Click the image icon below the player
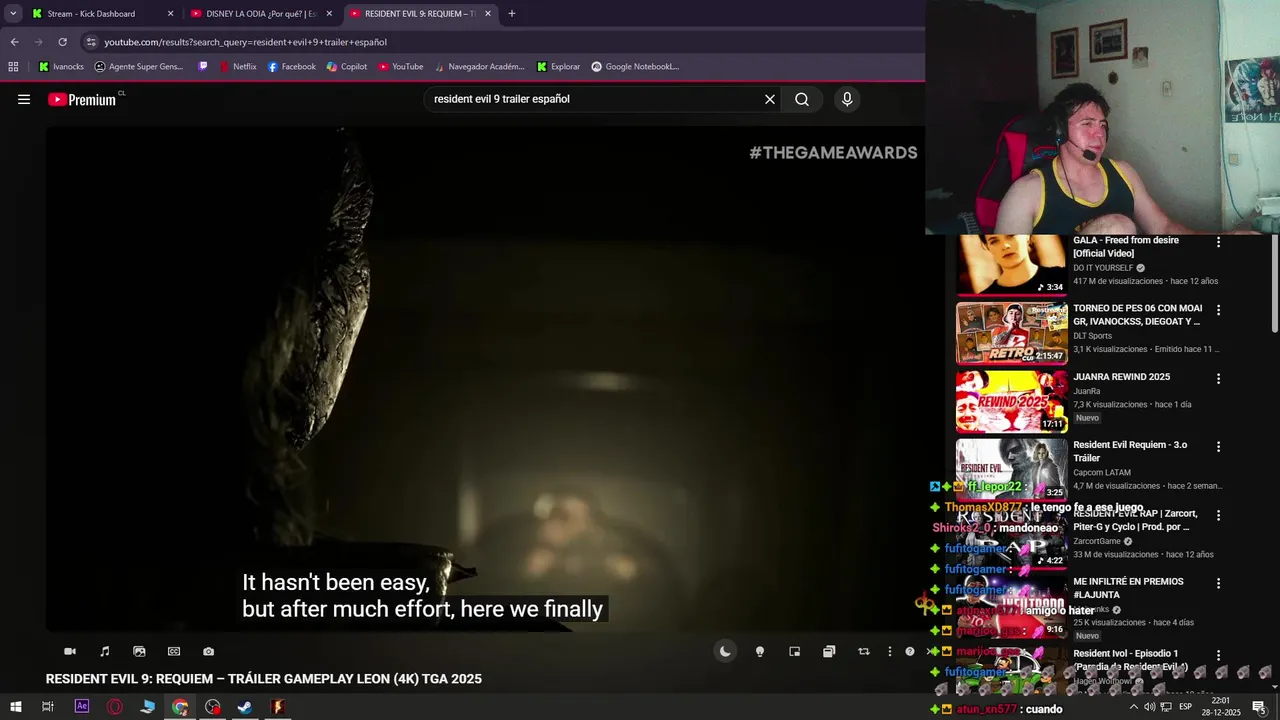This screenshot has height=720, width=1280. pos(139,652)
